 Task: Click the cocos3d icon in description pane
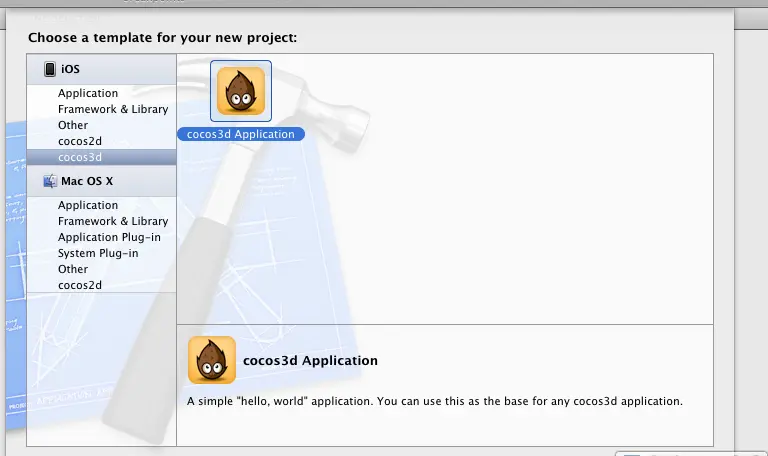pyautogui.click(x=212, y=360)
